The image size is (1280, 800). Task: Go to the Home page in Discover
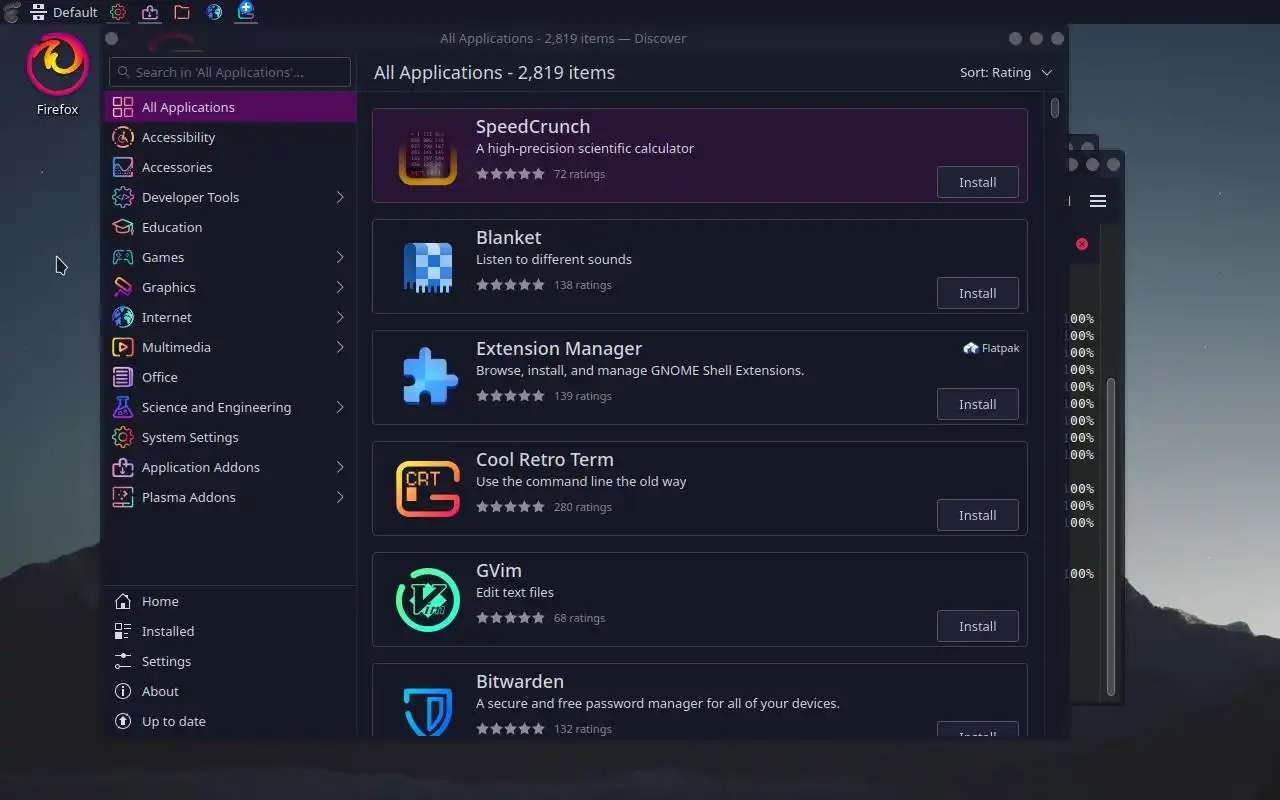click(x=230, y=601)
